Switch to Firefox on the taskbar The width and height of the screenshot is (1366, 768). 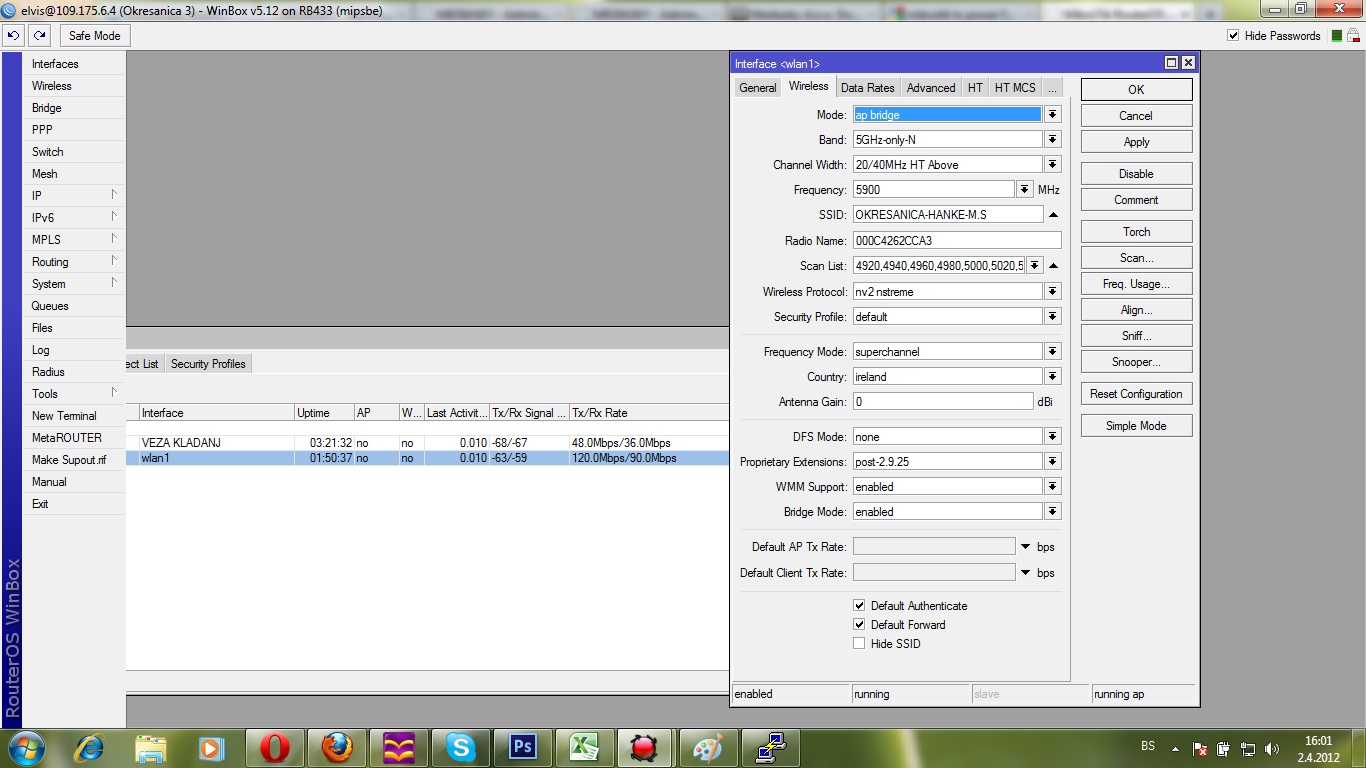point(337,748)
